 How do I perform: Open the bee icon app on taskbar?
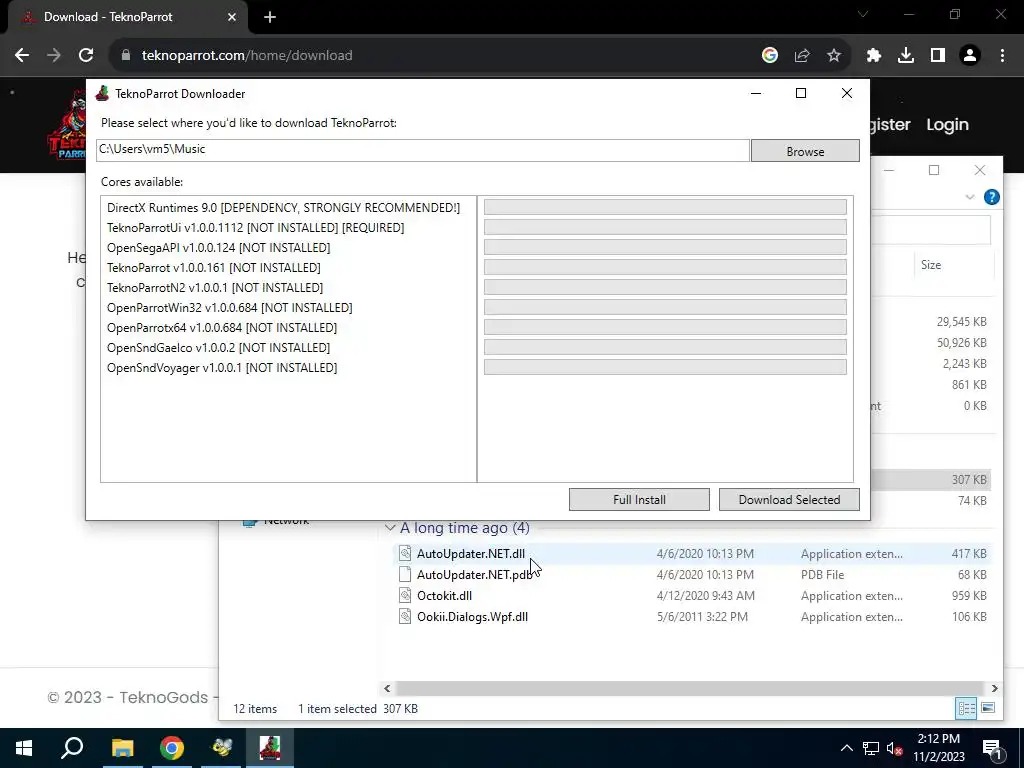click(x=221, y=748)
